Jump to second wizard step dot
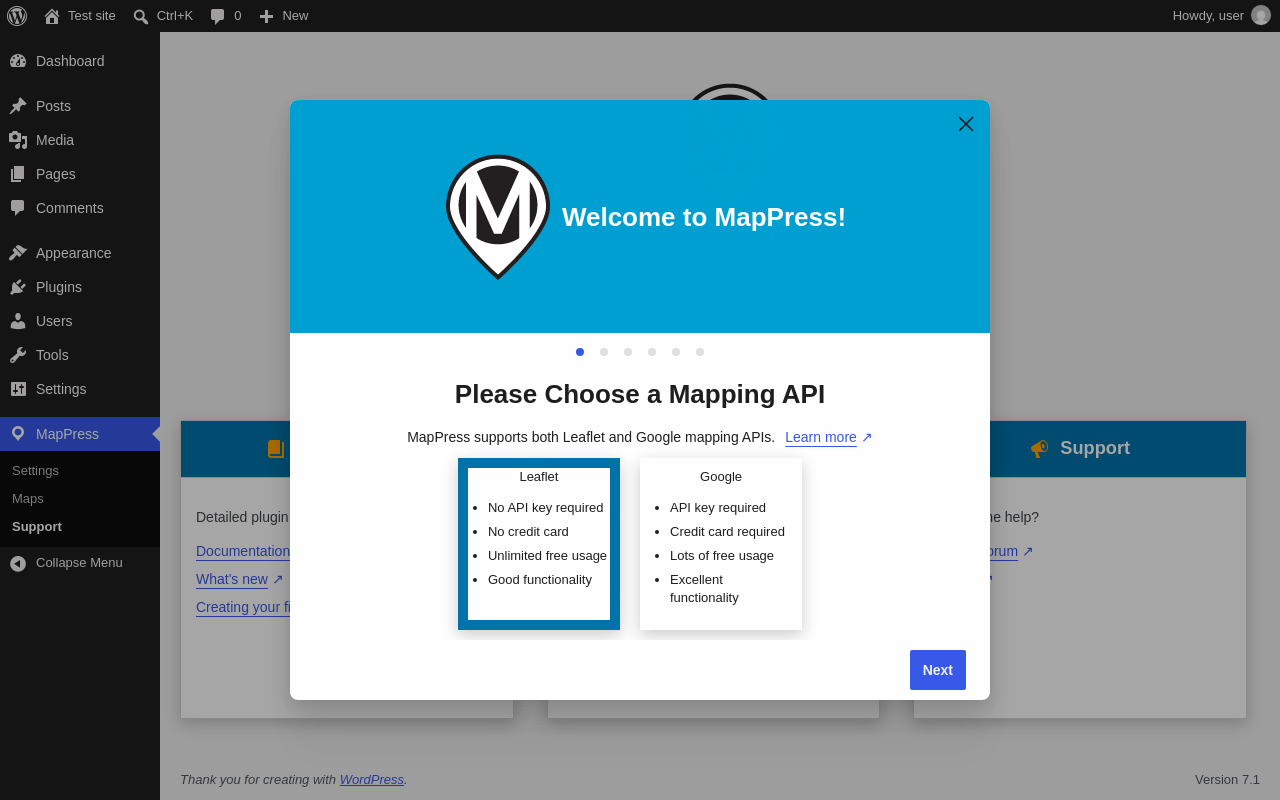This screenshot has width=1280, height=800. 604,352
